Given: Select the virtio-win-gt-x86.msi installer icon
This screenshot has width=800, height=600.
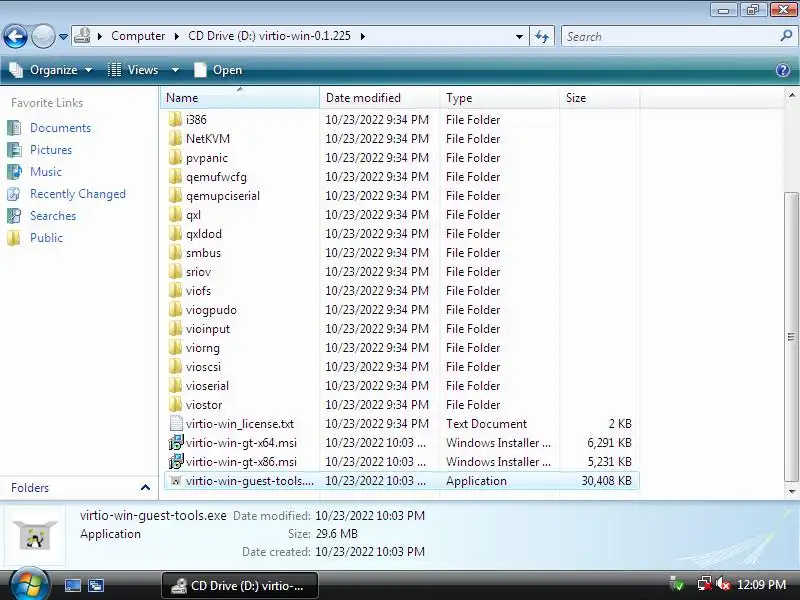Looking at the screenshot, I should 176,461.
